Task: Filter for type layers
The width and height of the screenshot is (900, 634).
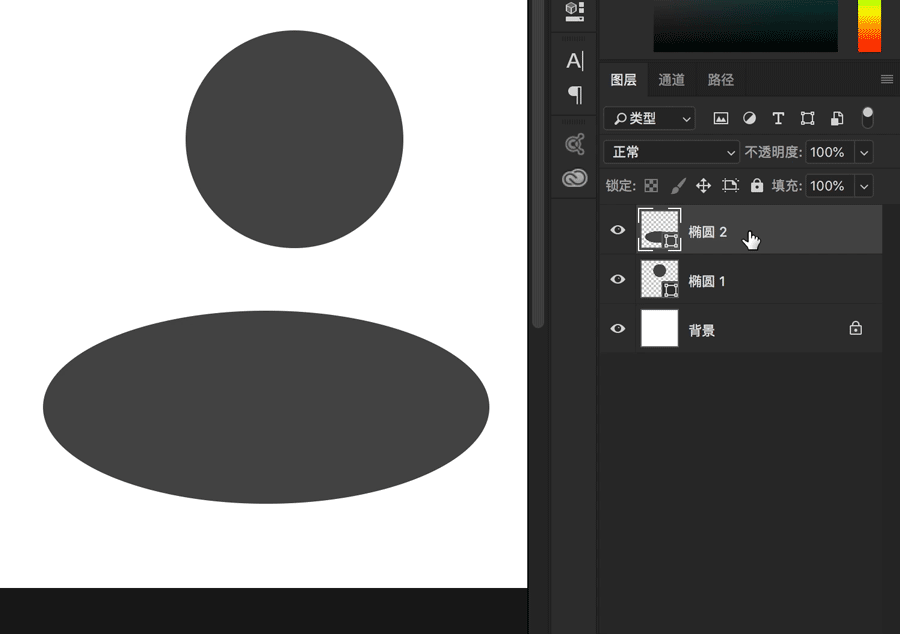Action: 778,119
